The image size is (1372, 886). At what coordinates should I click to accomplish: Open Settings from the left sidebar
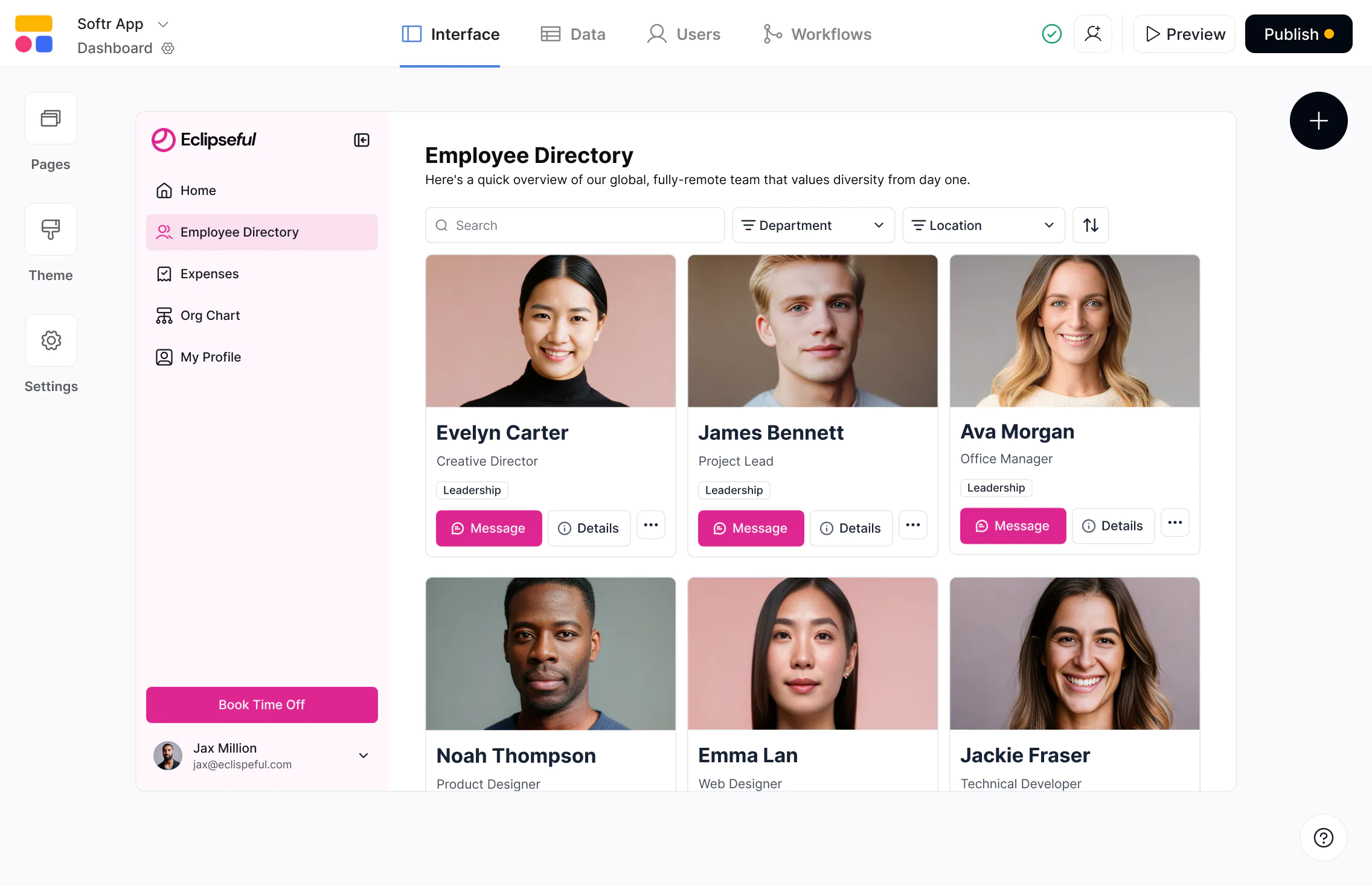[x=51, y=340]
